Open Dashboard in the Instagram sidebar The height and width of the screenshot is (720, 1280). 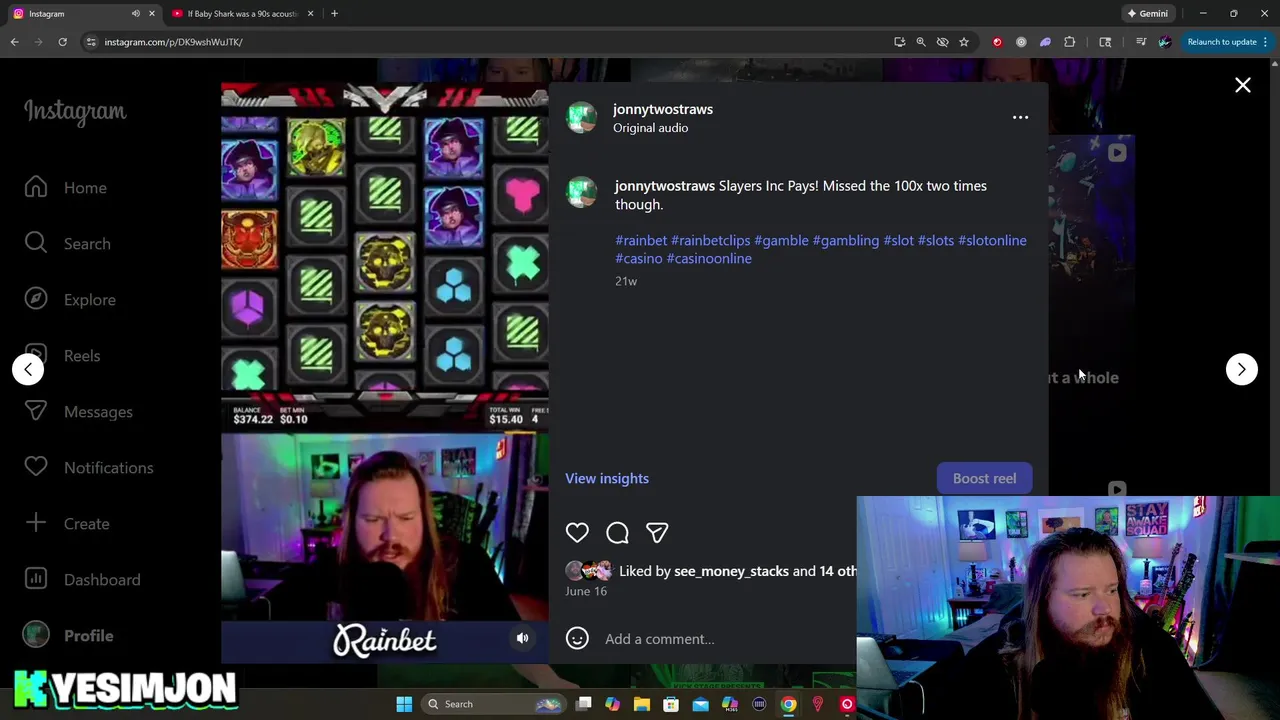(x=82, y=580)
